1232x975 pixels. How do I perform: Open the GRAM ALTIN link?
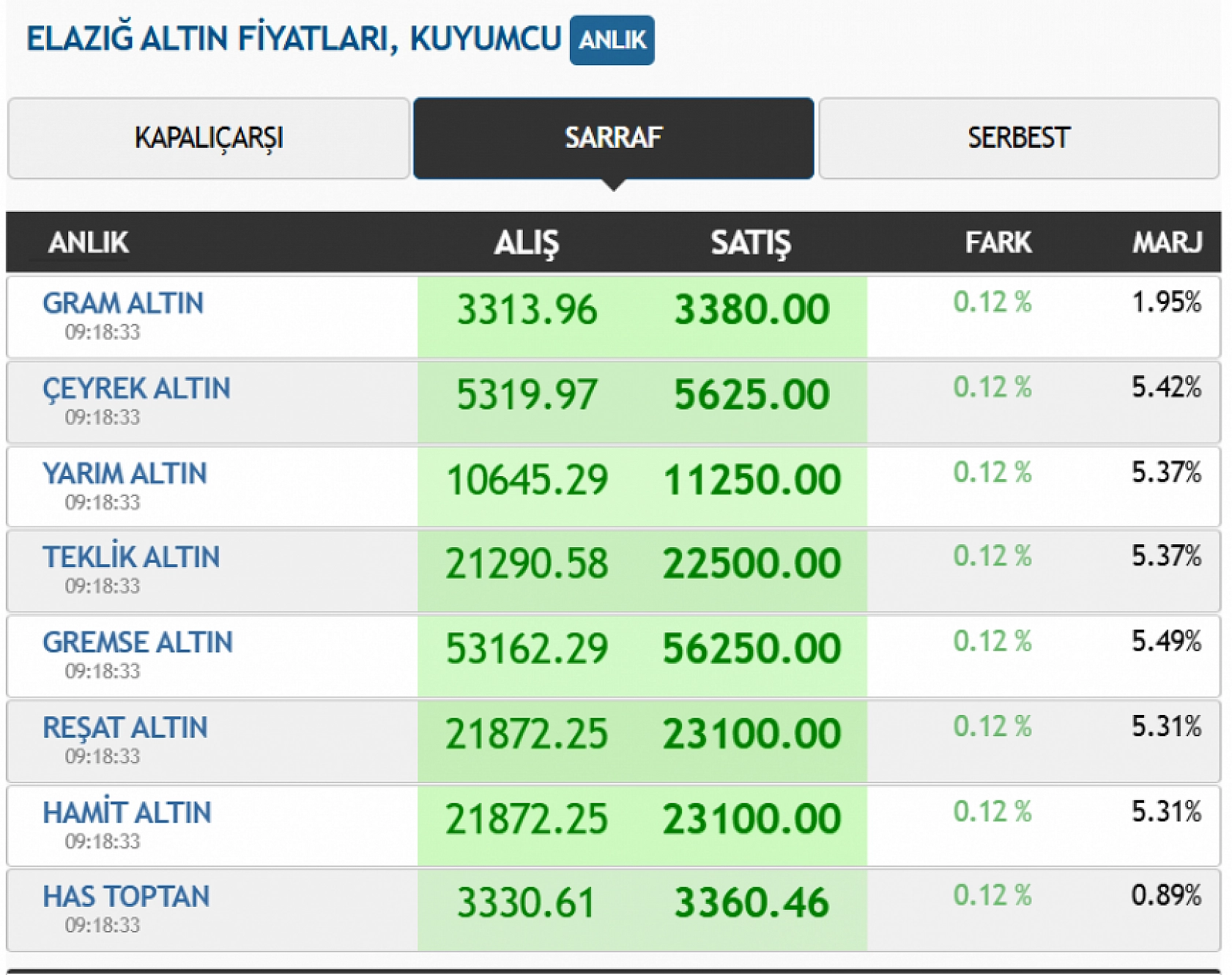(x=123, y=303)
